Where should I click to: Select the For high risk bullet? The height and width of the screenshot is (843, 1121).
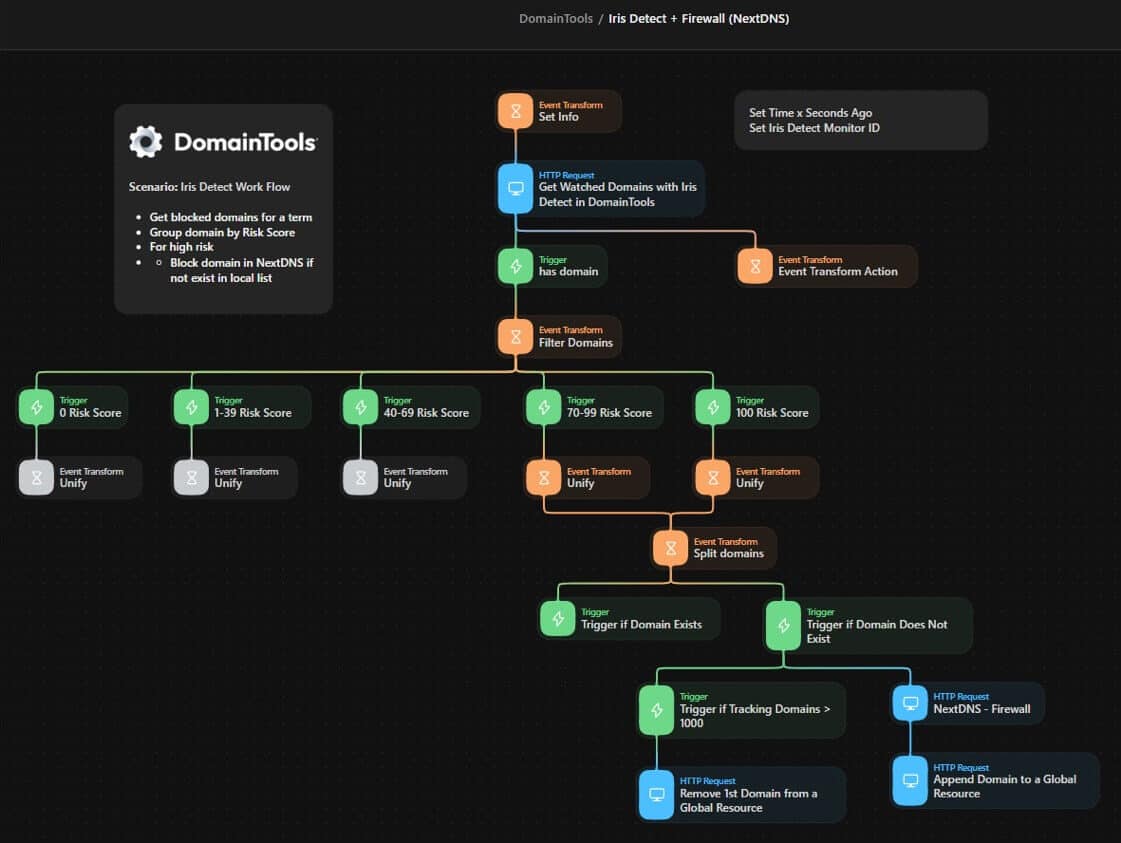181,247
